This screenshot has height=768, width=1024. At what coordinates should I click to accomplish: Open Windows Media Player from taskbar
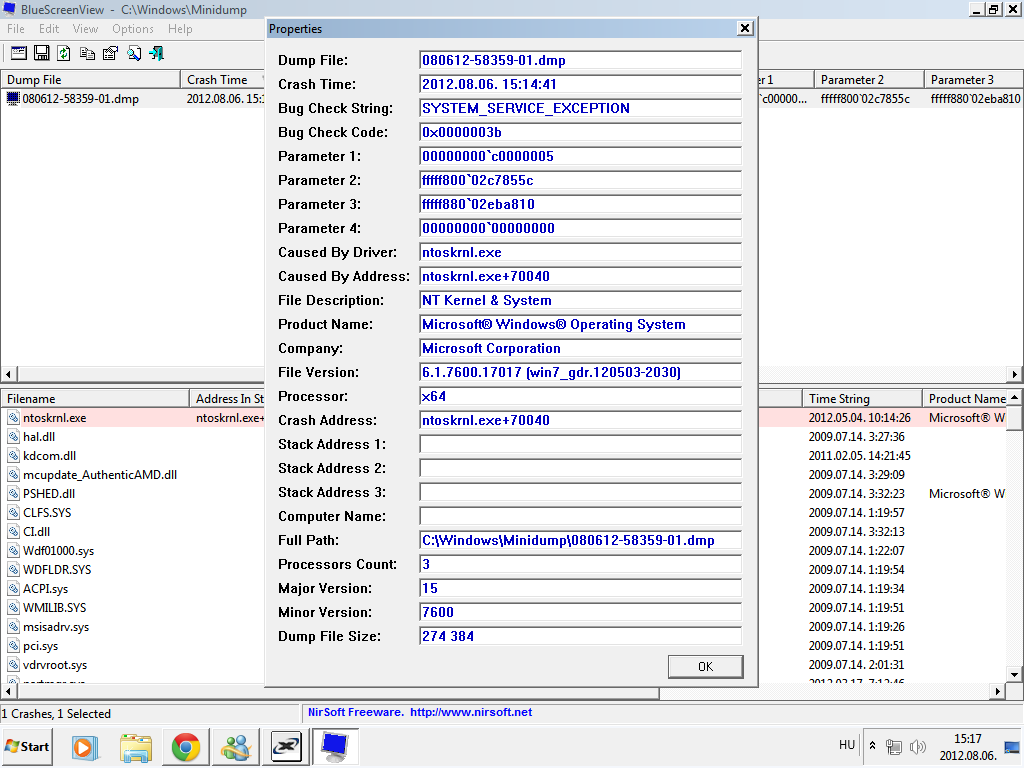tap(84, 747)
